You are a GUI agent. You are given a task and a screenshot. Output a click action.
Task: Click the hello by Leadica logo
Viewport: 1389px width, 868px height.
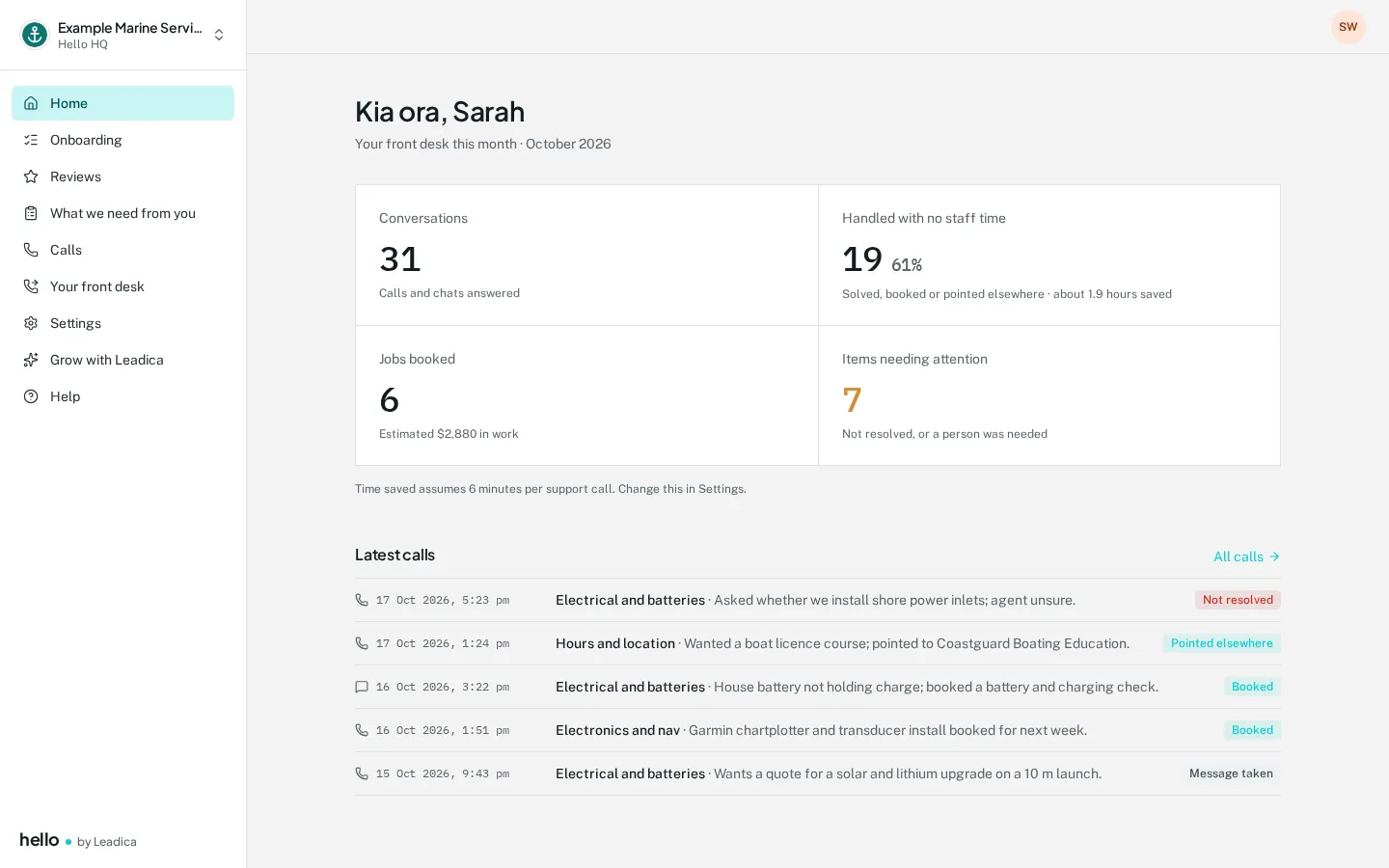(78, 840)
